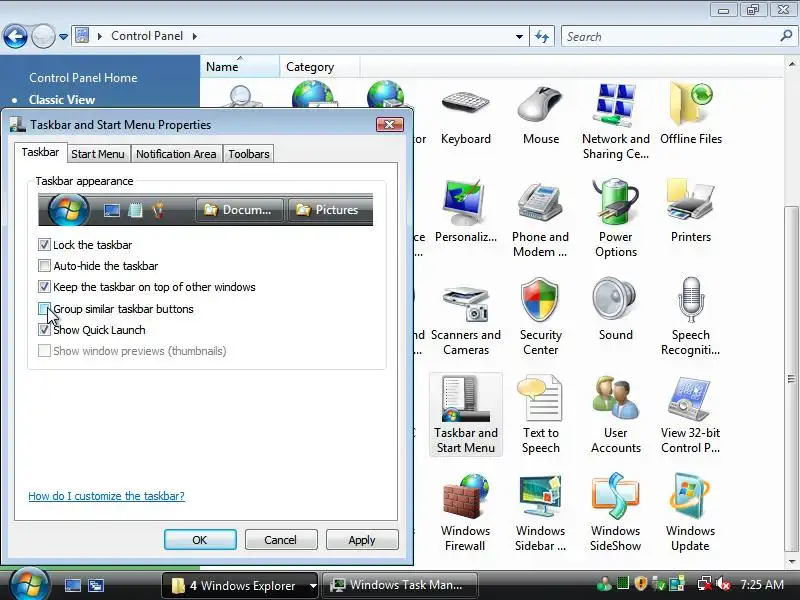Uncheck Lock the taskbar

pos(44,245)
